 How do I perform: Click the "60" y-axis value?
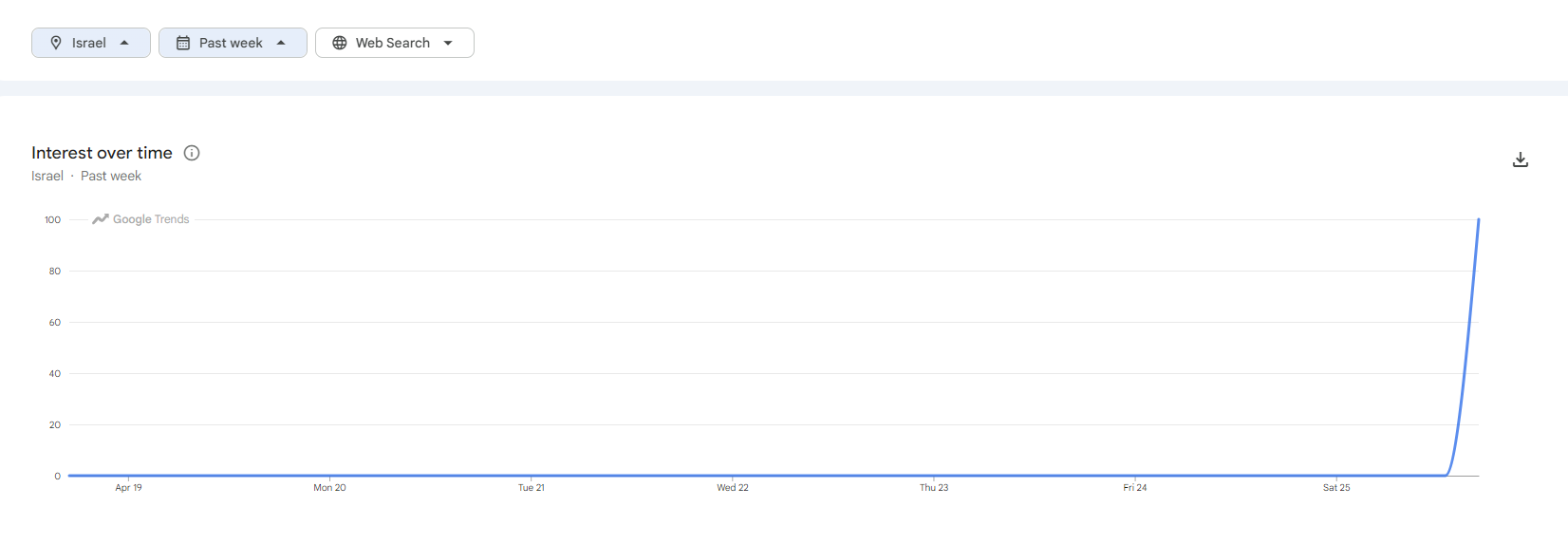[55, 323]
